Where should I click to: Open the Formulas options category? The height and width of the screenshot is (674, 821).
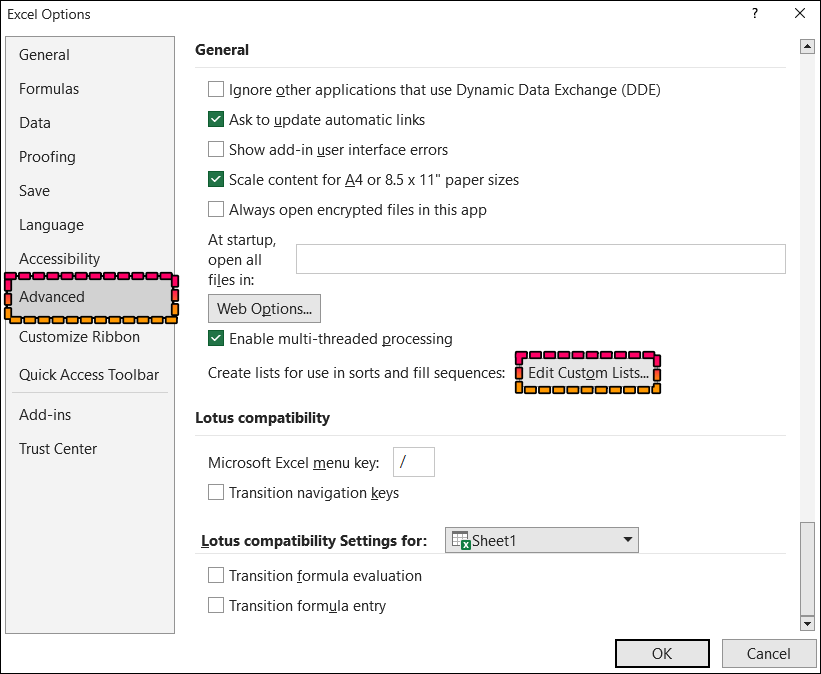pyautogui.click(x=49, y=89)
